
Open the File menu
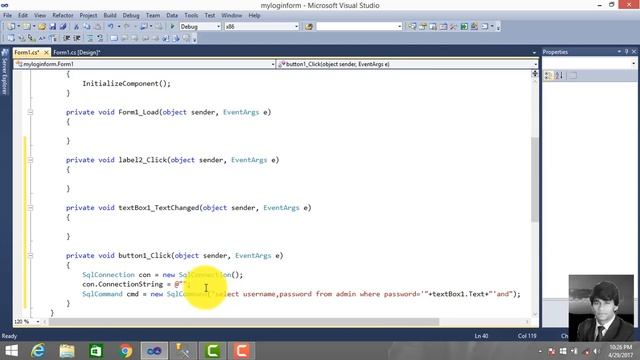[x=7, y=16]
